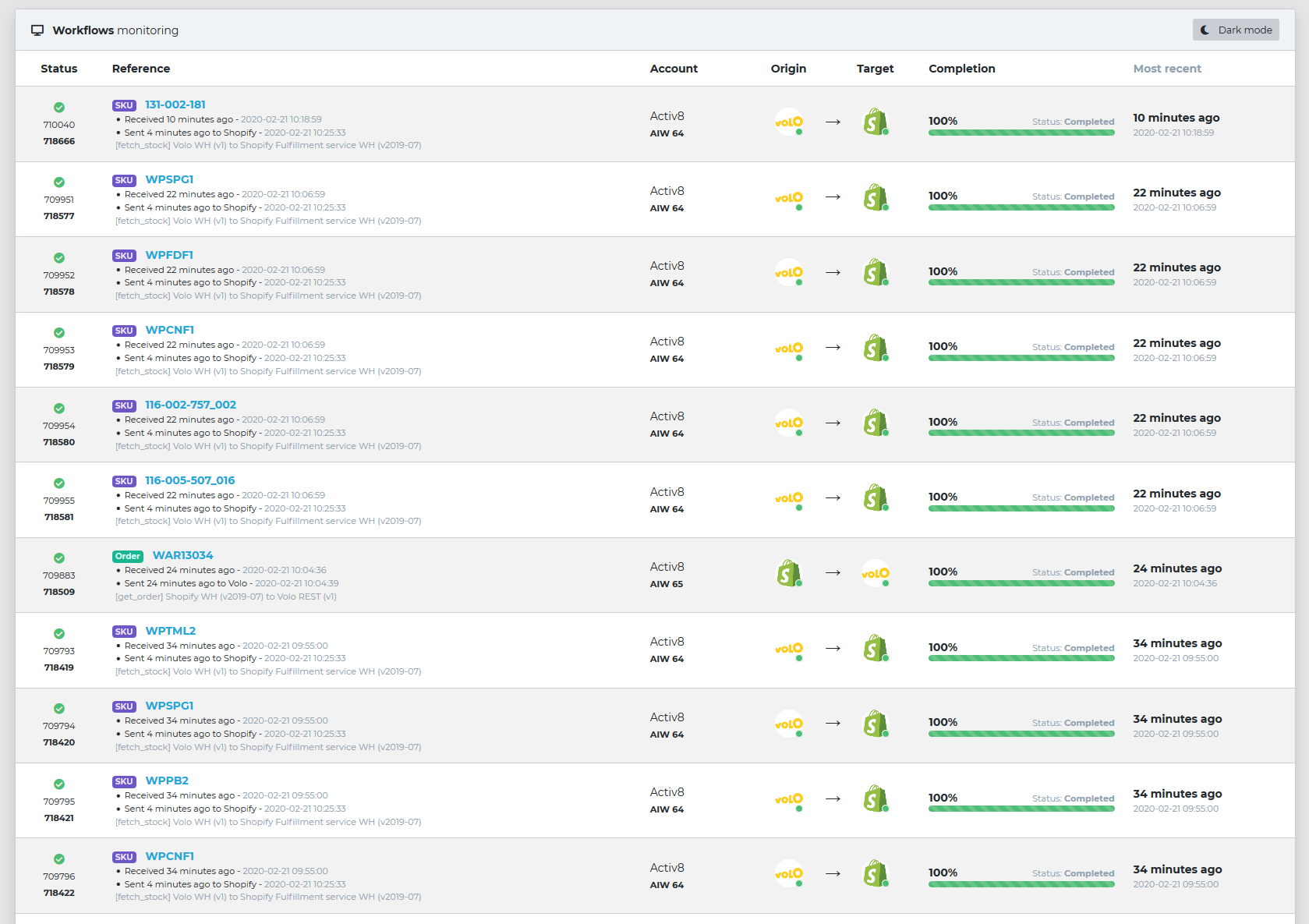The image size is (1309, 924).
Task: Click the Origin column header
Action: click(788, 69)
